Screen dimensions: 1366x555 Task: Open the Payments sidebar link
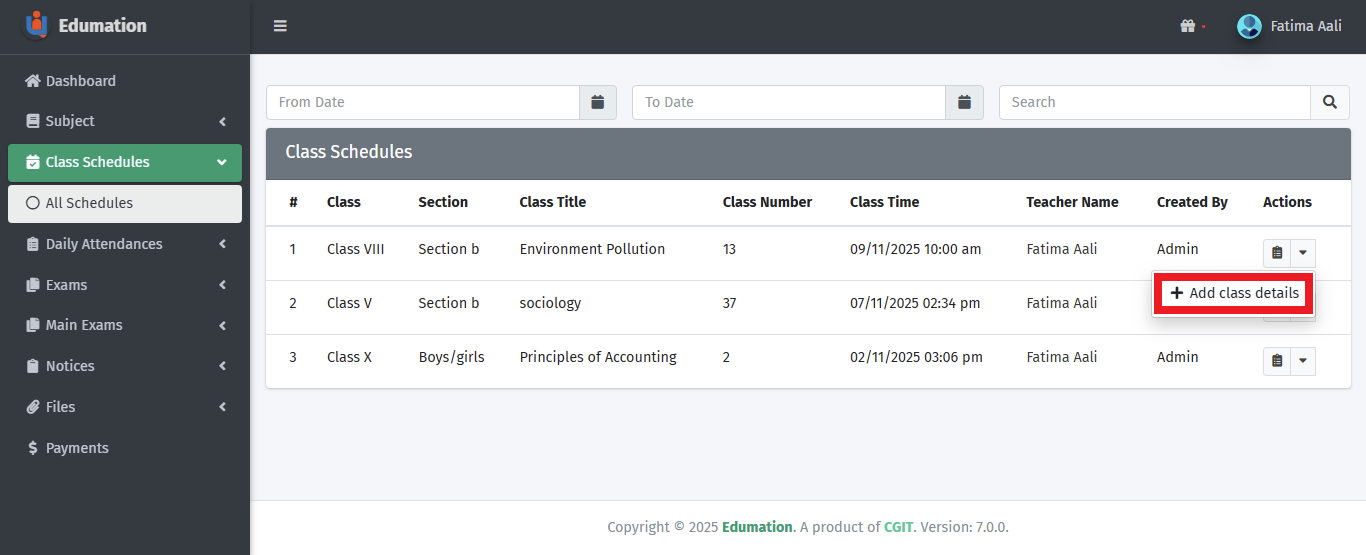click(77, 448)
